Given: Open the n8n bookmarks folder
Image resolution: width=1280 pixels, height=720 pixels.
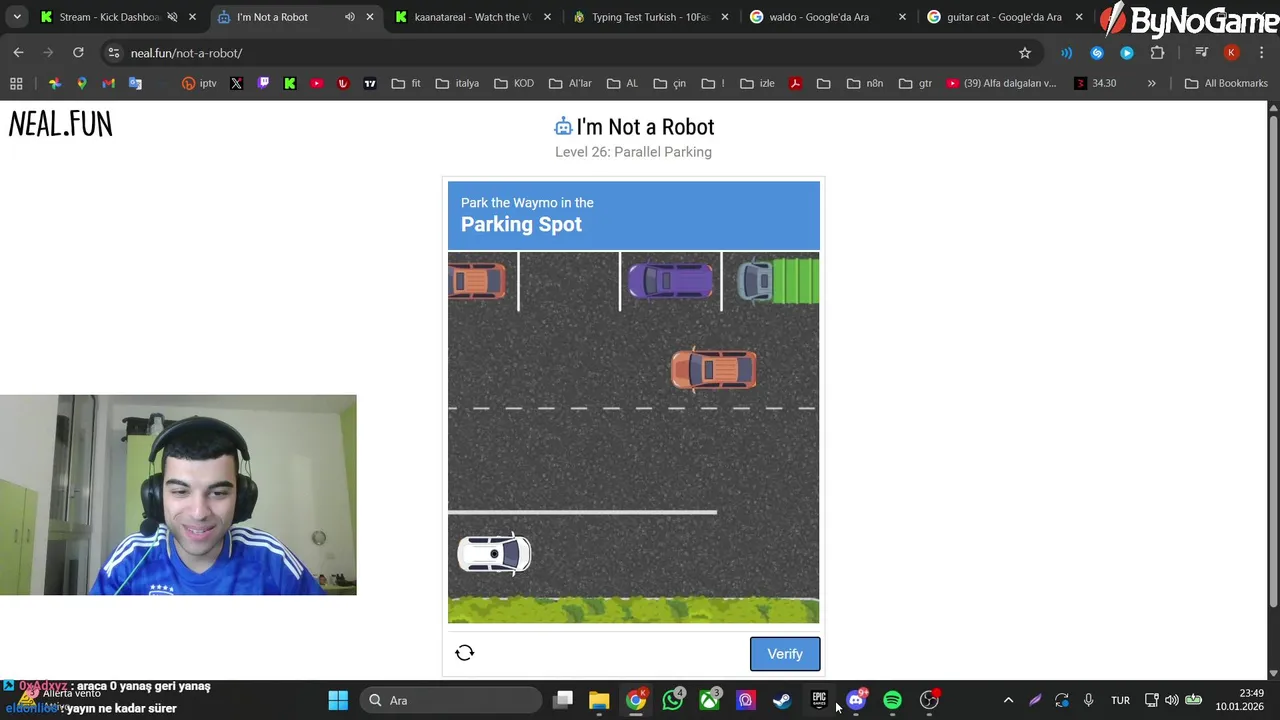Looking at the screenshot, I should pos(865,83).
